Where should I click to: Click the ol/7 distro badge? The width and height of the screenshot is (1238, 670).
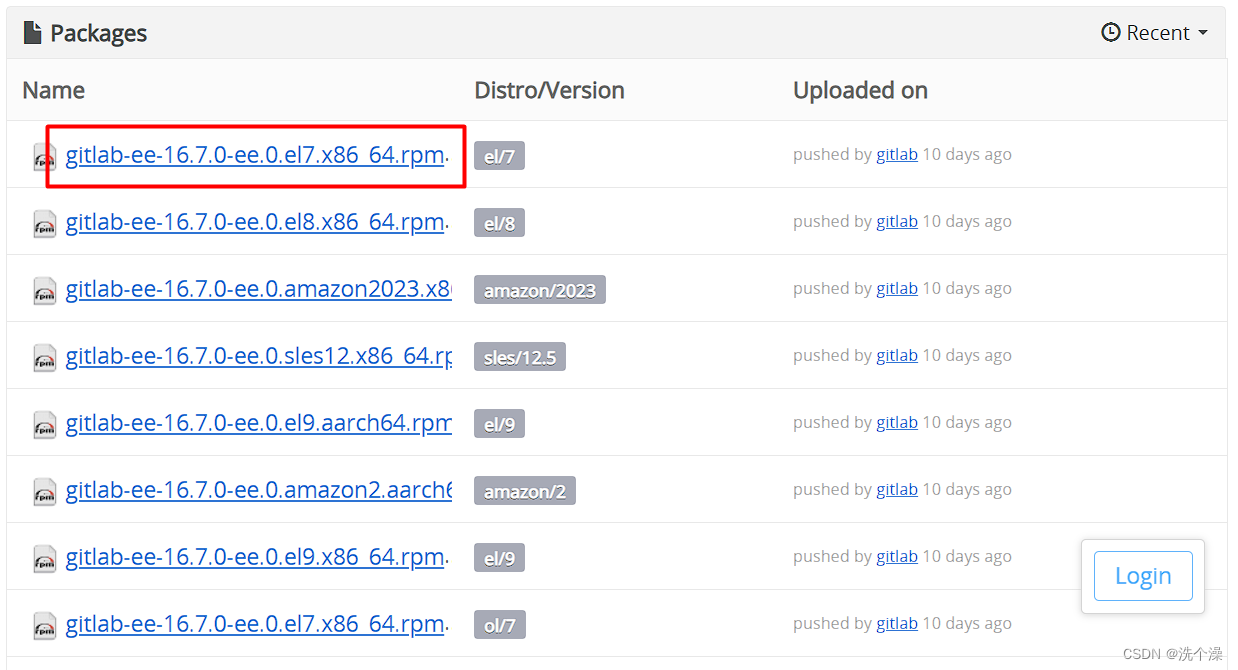pyautogui.click(x=498, y=624)
